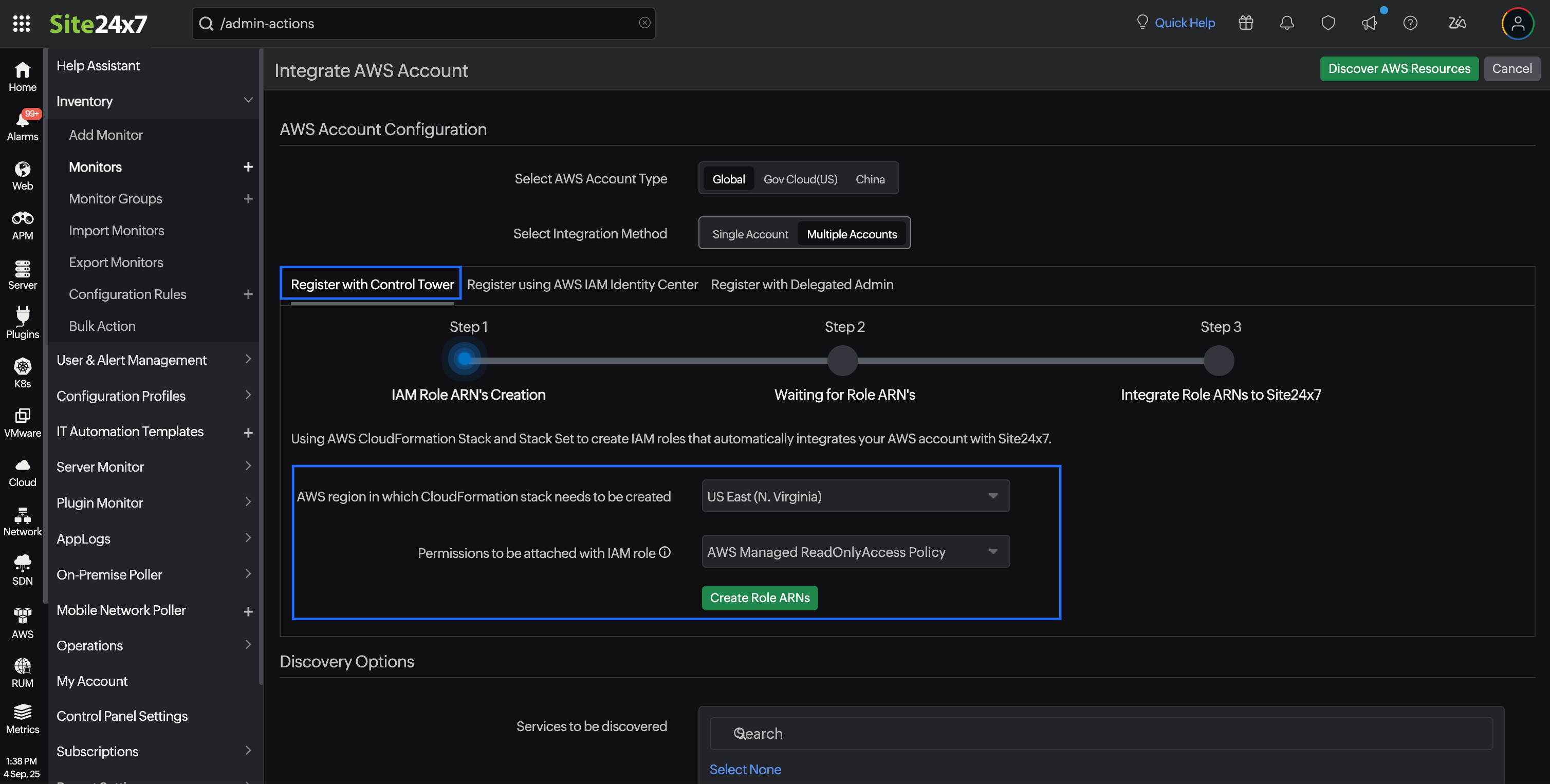Viewport: 1550px width, 784px height.
Task: Switch to Register with Delegated Admin tab
Action: (x=802, y=284)
